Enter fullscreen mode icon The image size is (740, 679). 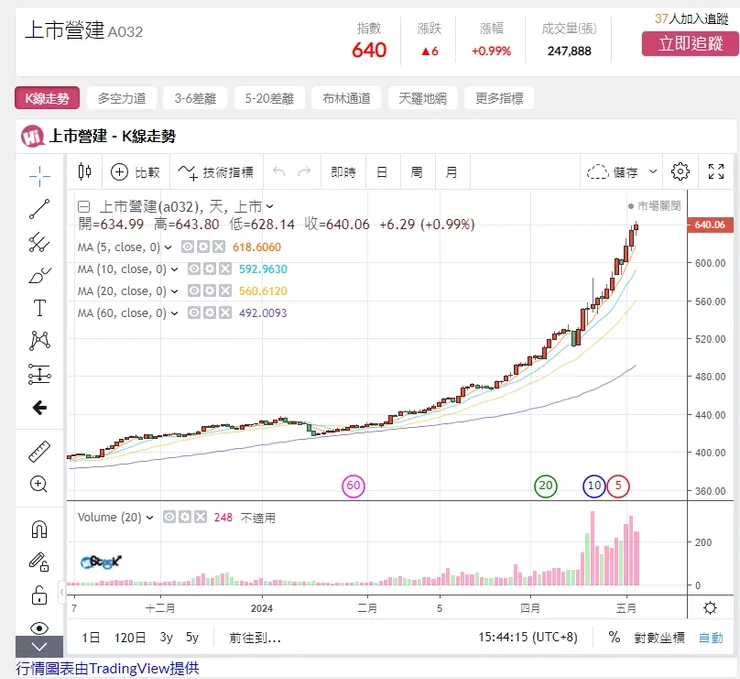[716, 171]
